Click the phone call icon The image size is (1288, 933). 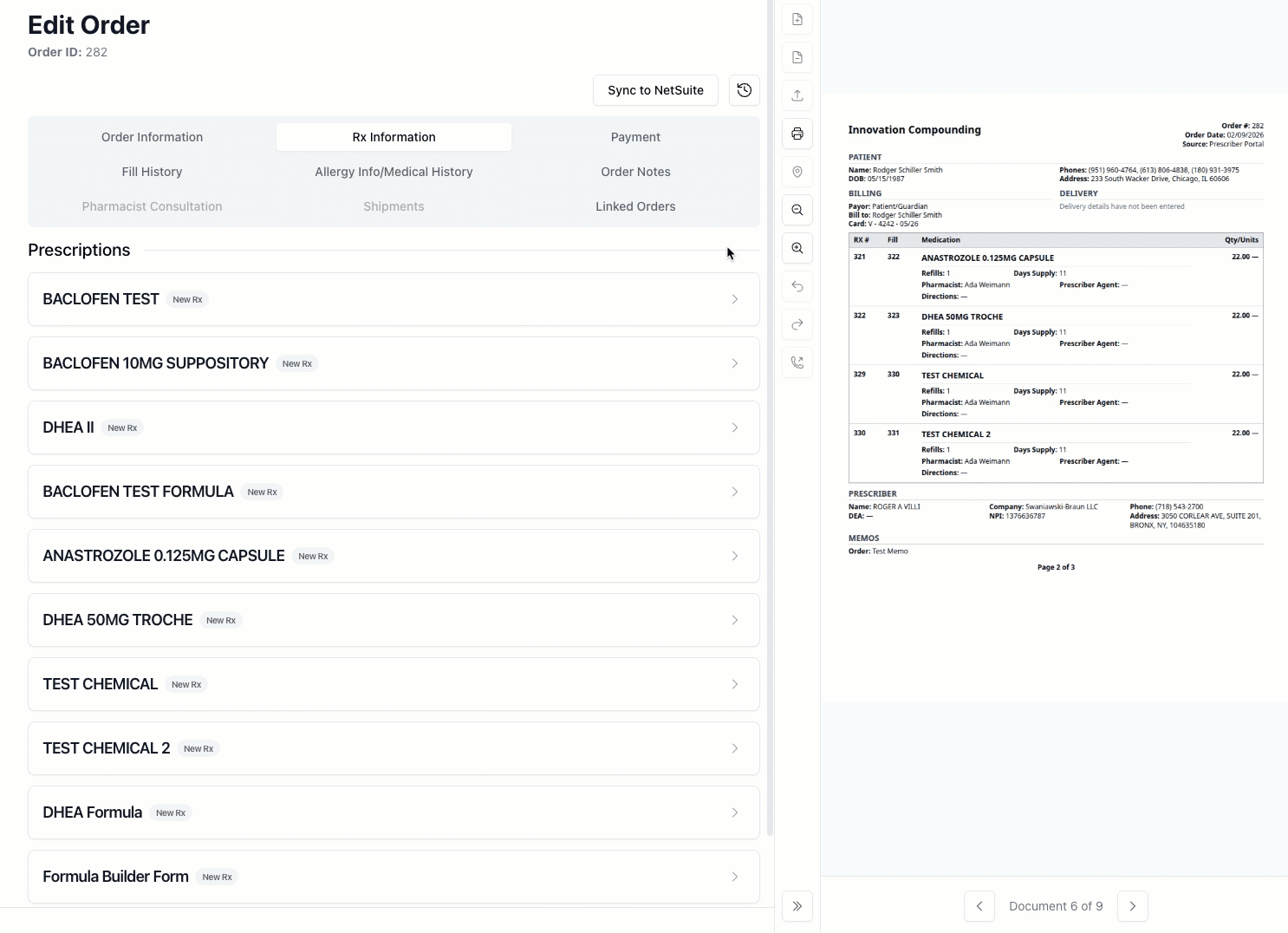click(x=797, y=362)
